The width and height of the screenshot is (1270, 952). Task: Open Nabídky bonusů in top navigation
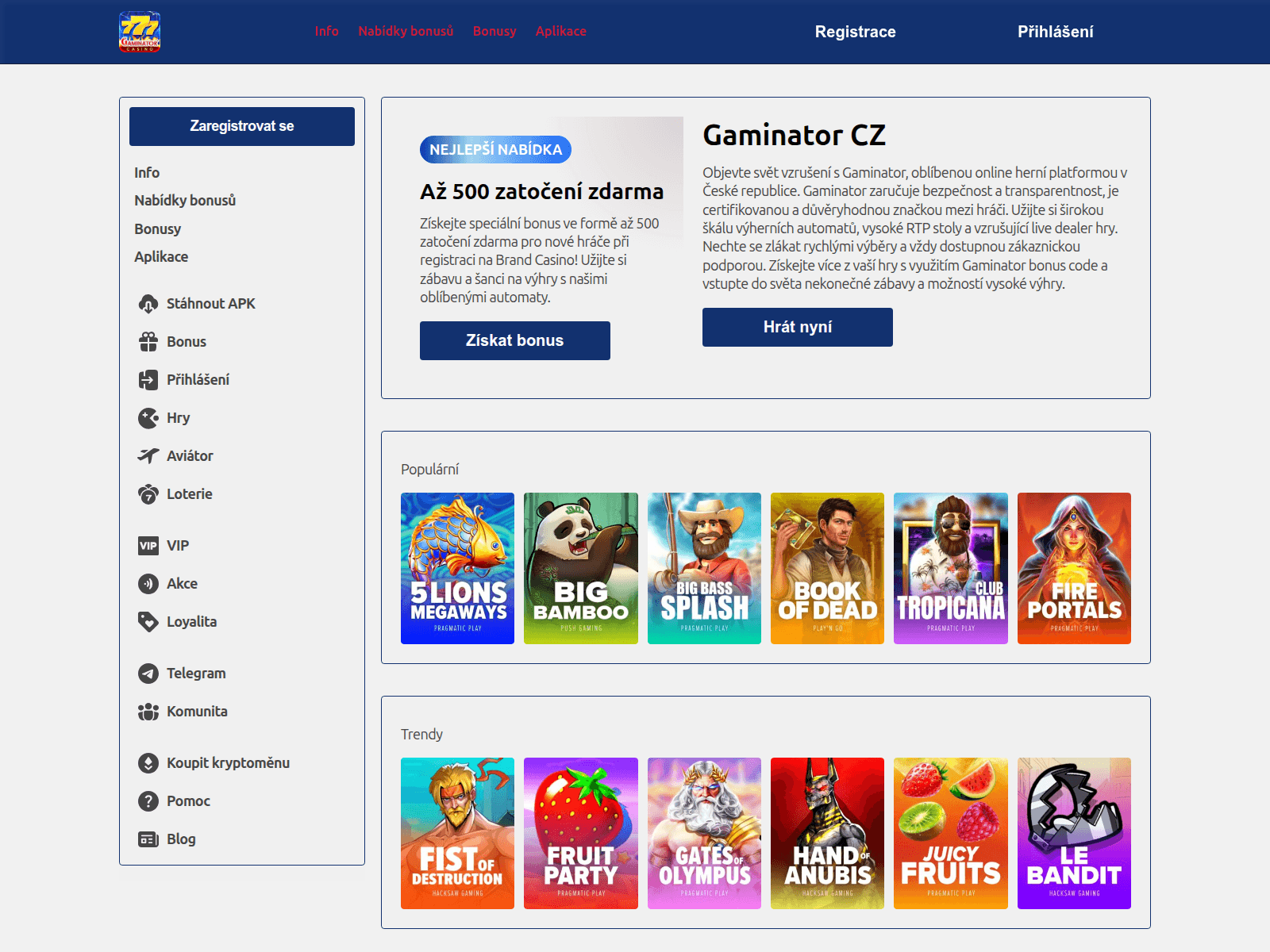tap(406, 31)
